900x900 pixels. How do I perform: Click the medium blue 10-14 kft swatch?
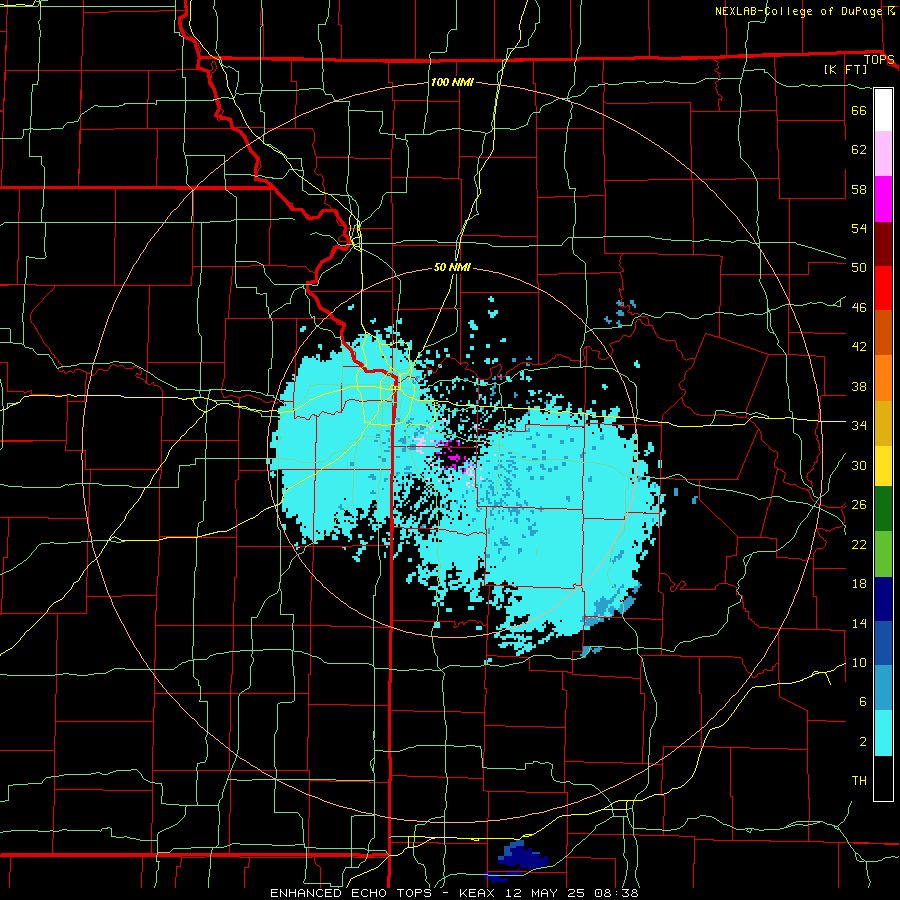point(883,643)
